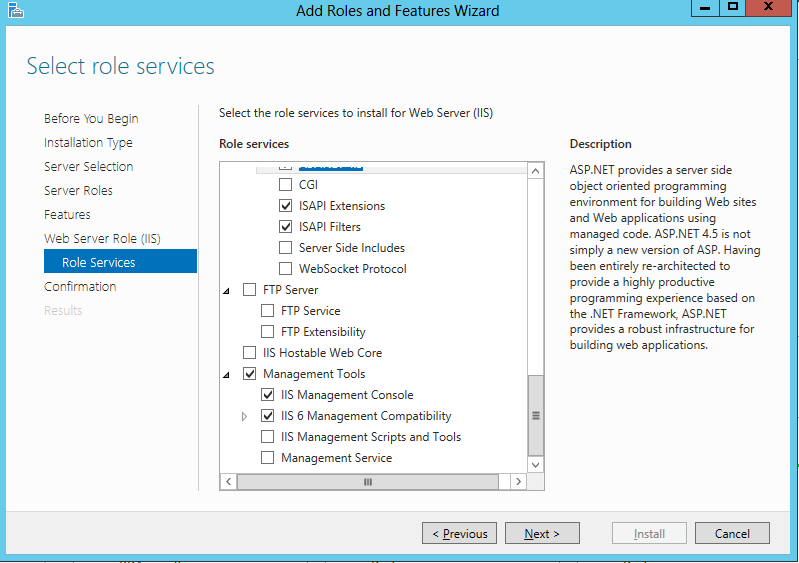Click the wizard icon in the title bar
Screen dimensions: 799x563
(x=15, y=10)
